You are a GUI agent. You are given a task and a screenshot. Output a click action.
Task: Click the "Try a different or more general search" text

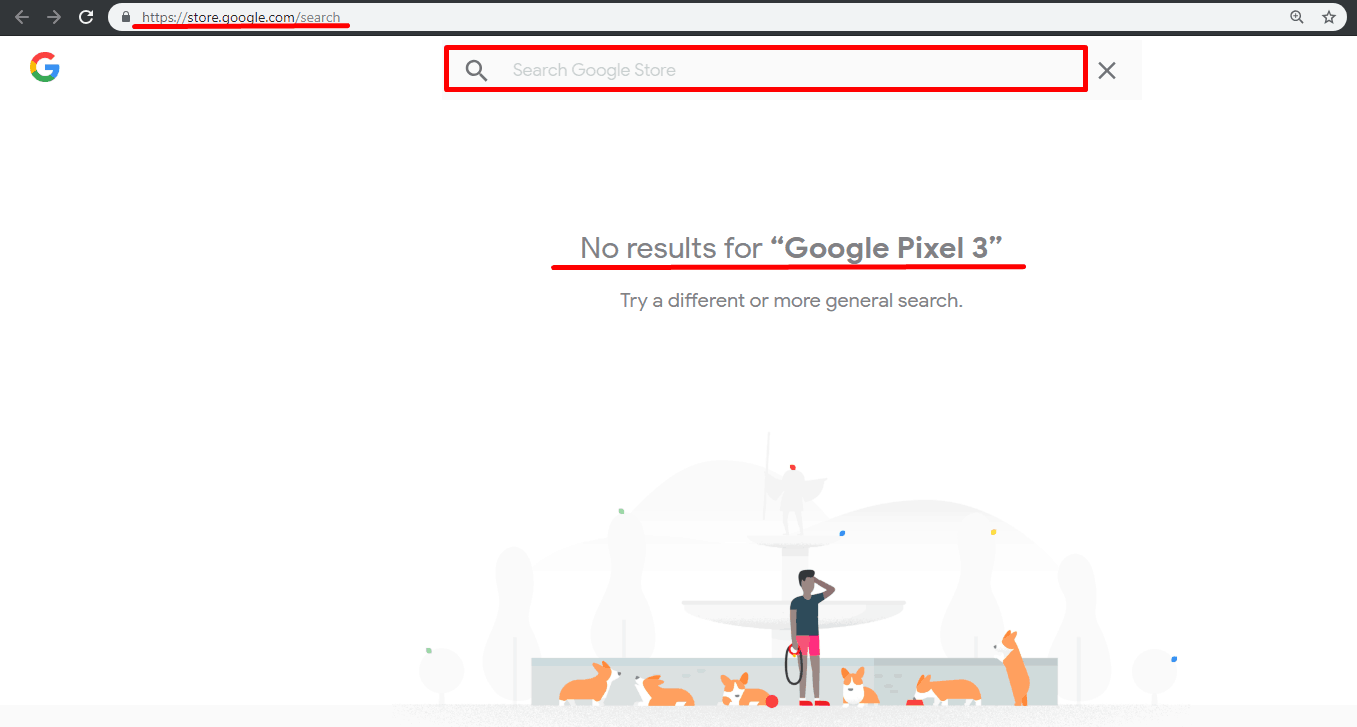[x=791, y=300]
